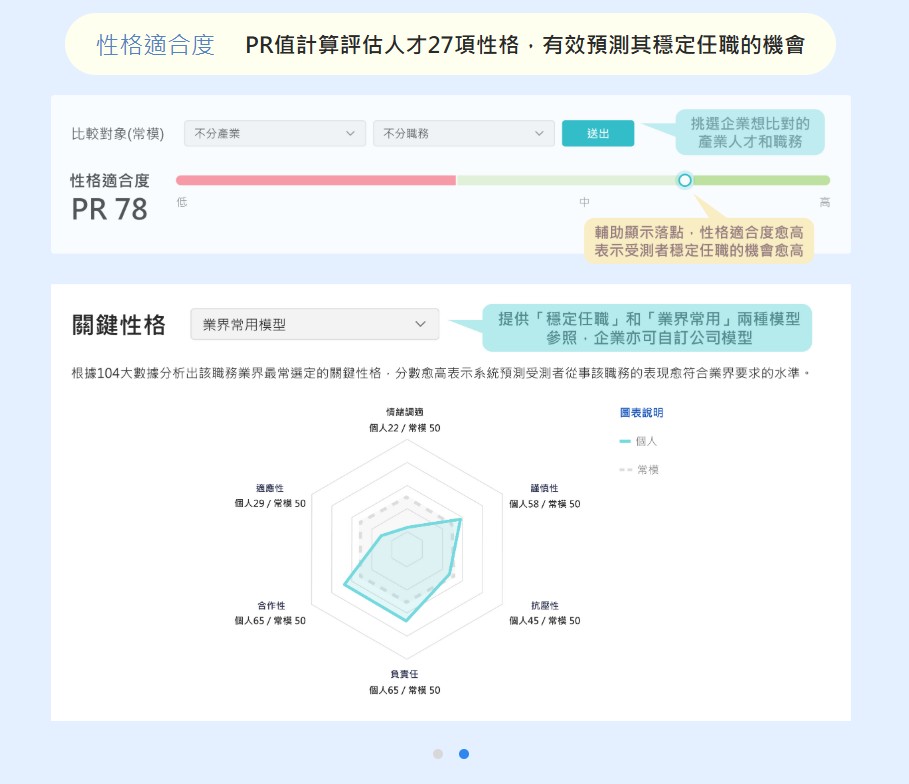Click the 適應性 radar axis label
Image resolution: width=909 pixels, height=784 pixels.
coord(270,488)
